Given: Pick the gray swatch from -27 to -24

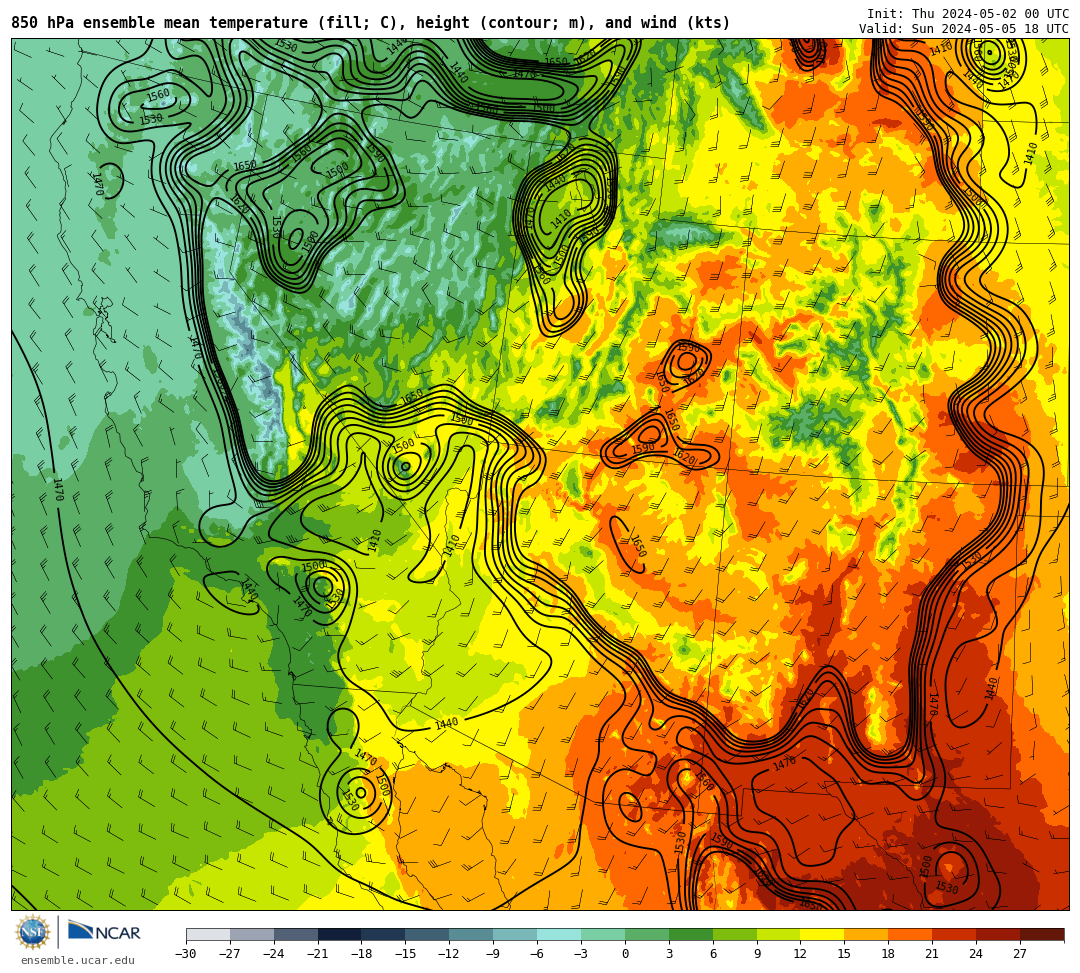Looking at the screenshot, I should tap(252, 934).
